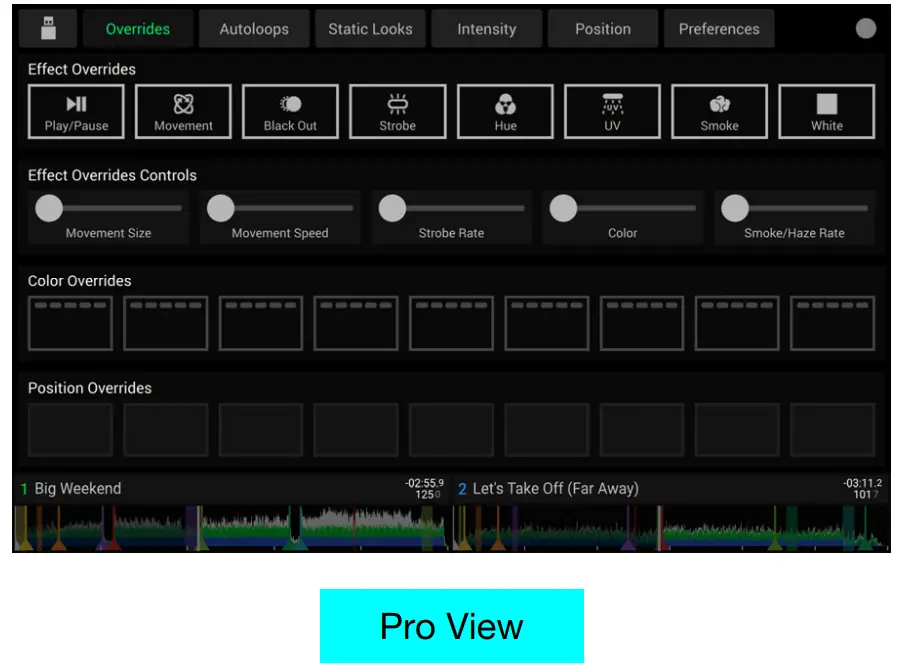Choose the second Position Overrides slot

click(x=166, y=430)
